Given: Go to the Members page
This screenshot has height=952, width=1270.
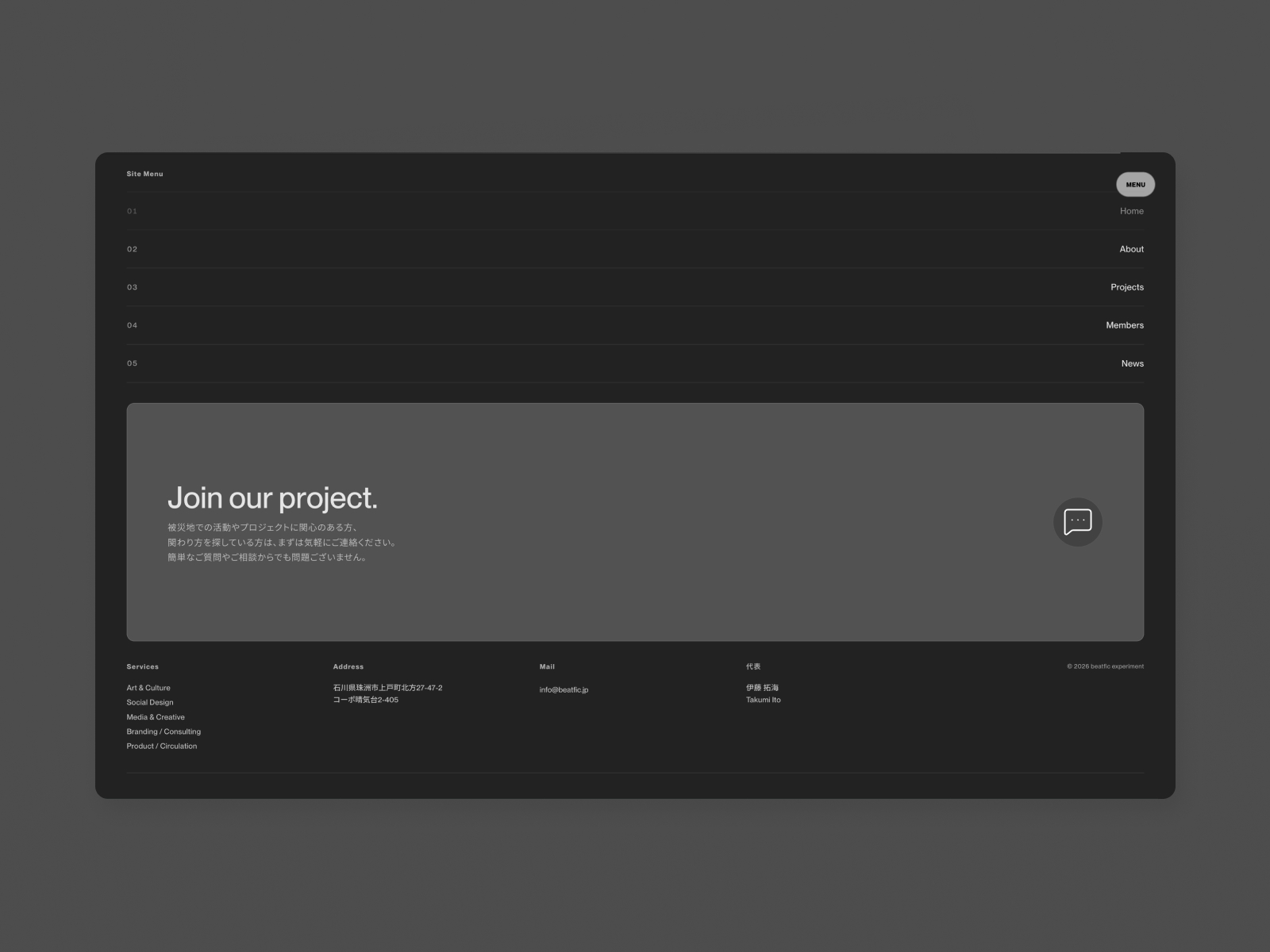Looking at the screenshot, I should (x=1124, y=324).
